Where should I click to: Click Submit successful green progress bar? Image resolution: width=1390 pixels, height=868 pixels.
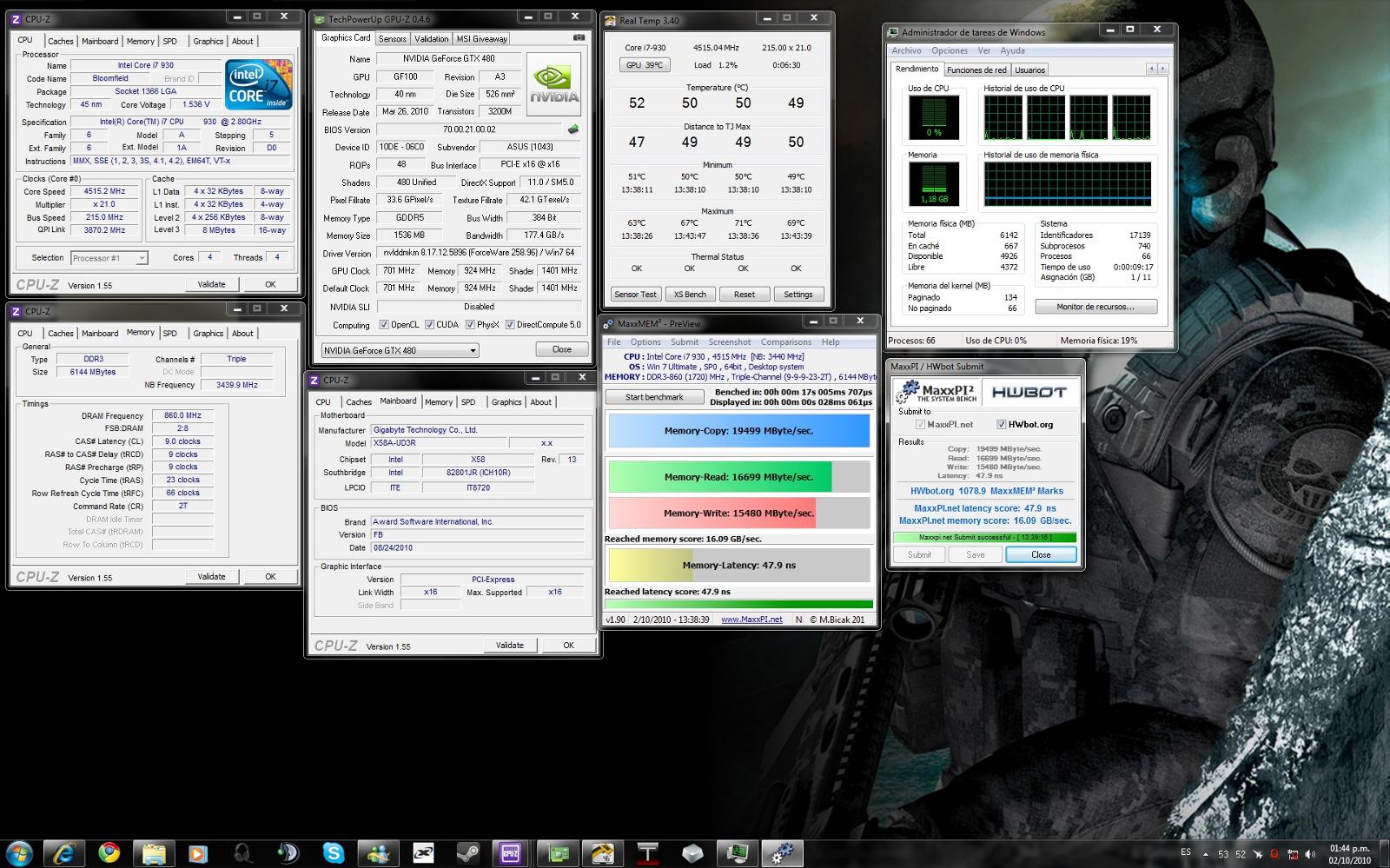pos(984,537)
